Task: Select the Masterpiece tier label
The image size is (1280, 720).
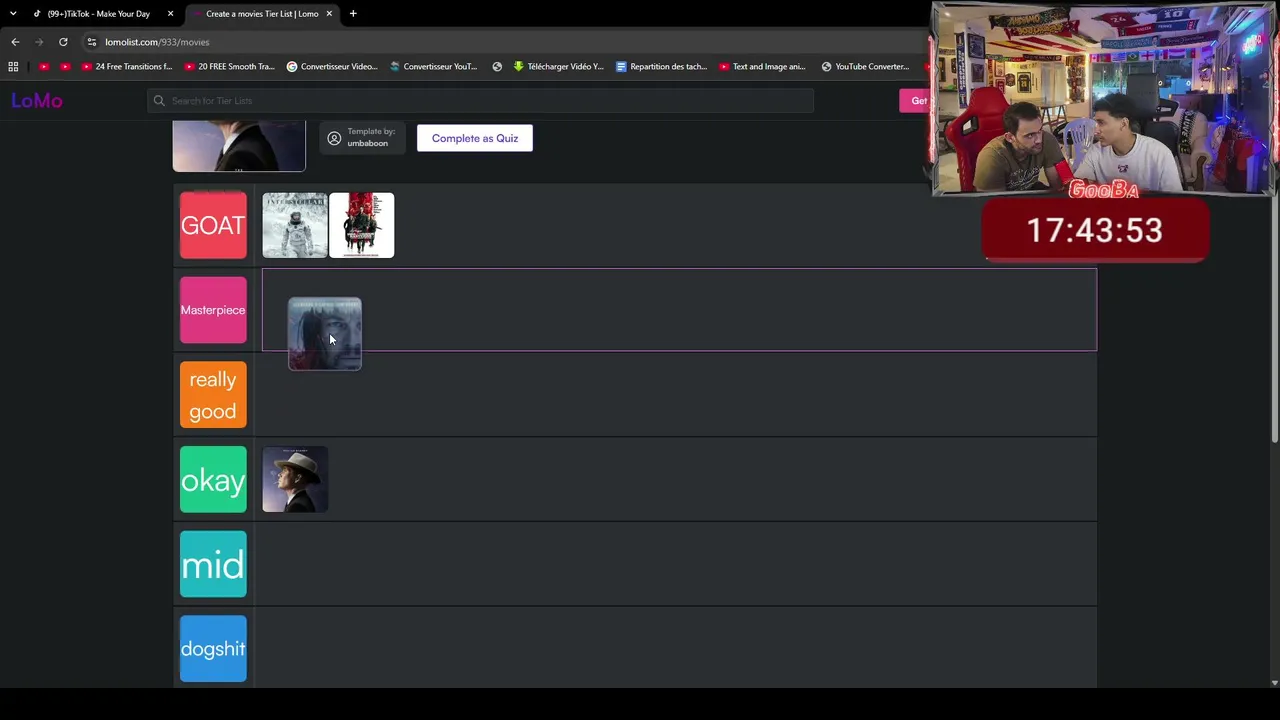Action: [x=213, y=310]
